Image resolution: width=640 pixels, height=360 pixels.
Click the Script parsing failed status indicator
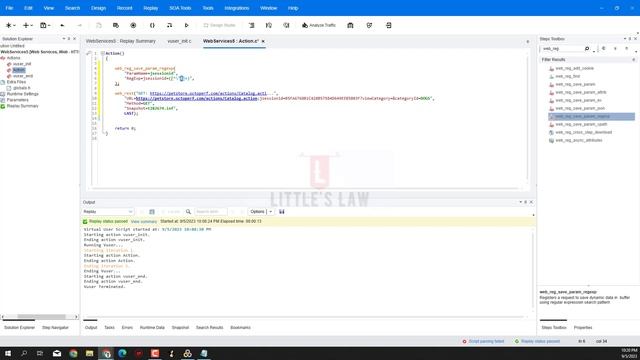(x=483, y=341)
